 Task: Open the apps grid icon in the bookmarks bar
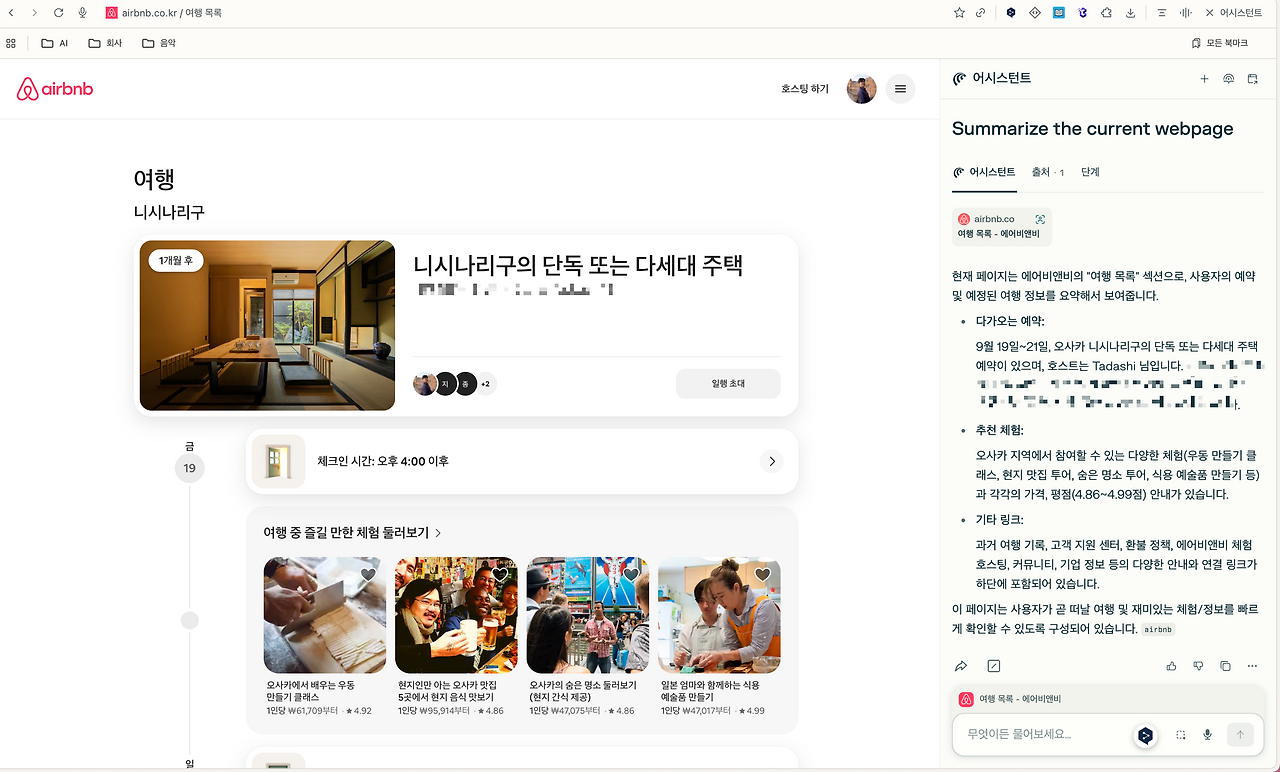tap(11, 43)
